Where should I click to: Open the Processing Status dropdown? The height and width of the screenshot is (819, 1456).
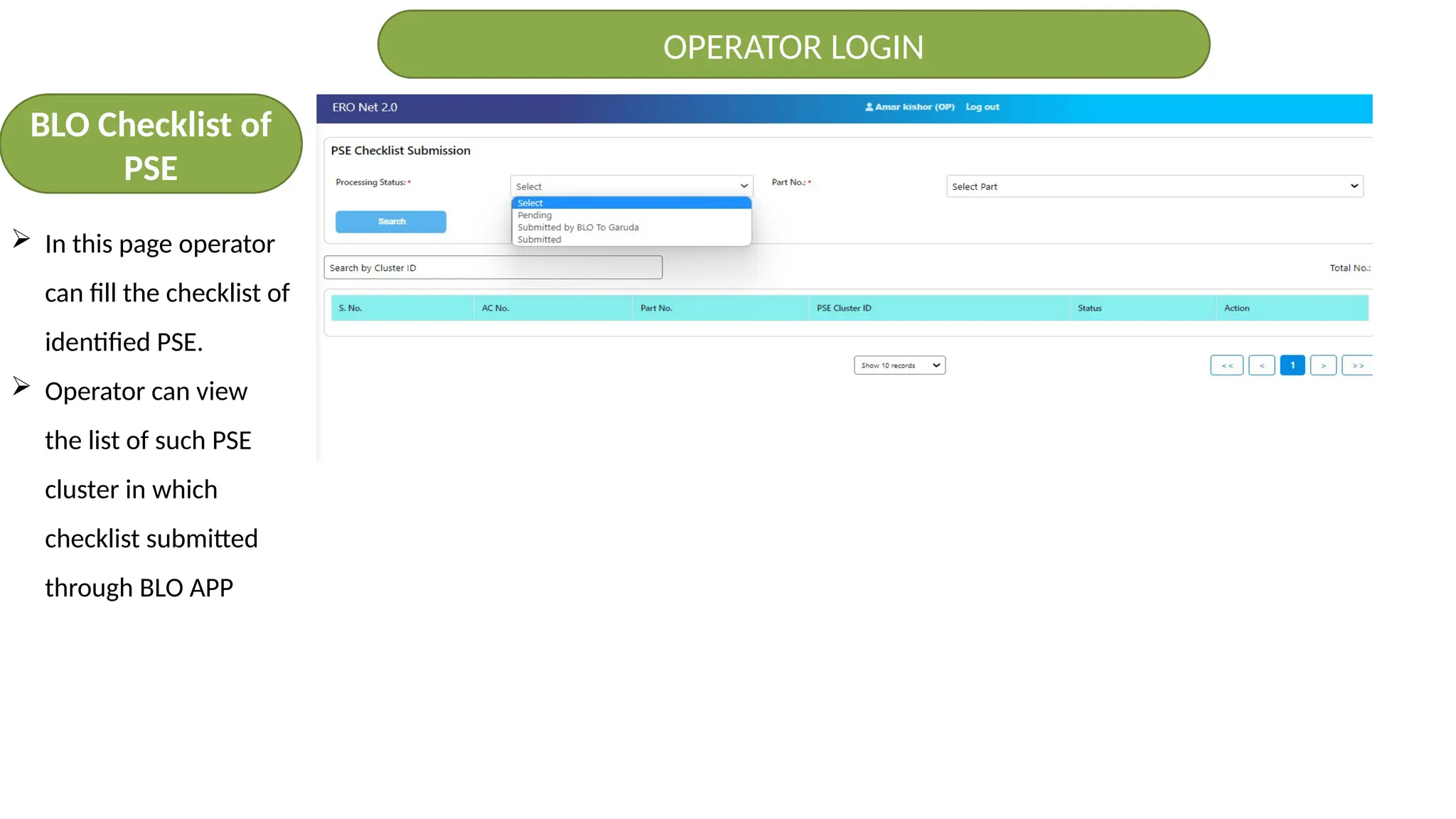click(631, 186)
